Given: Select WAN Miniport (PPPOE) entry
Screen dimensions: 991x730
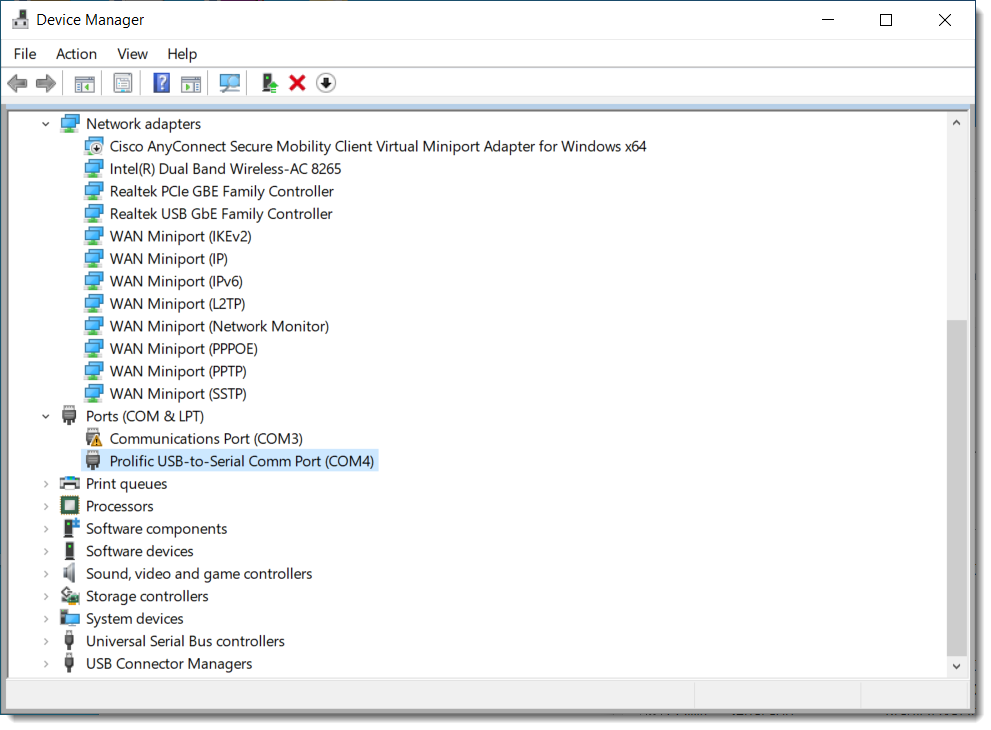Looking at the screenshot, I should tap(183, 348).
